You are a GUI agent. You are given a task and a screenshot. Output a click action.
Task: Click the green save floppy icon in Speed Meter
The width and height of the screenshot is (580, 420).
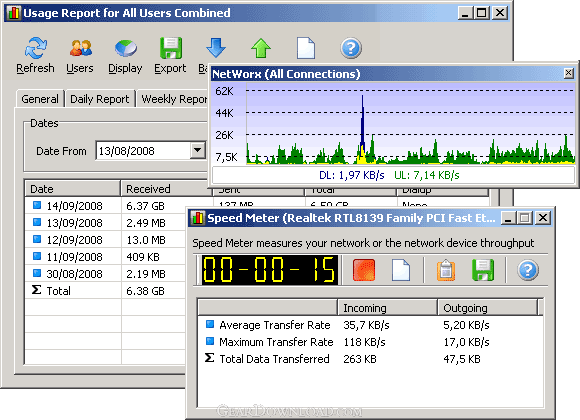pyautogui.click(x=483, y=270)
